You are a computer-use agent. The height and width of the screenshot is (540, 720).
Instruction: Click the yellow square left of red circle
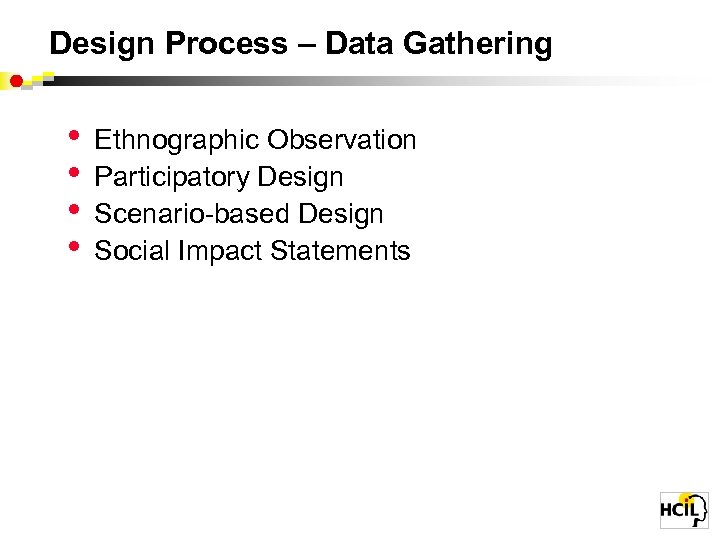[5, 78]
